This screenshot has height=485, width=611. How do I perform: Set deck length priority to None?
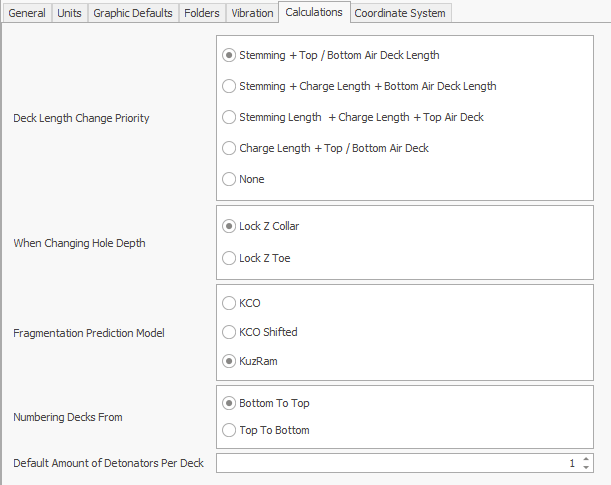click(230, 179)
